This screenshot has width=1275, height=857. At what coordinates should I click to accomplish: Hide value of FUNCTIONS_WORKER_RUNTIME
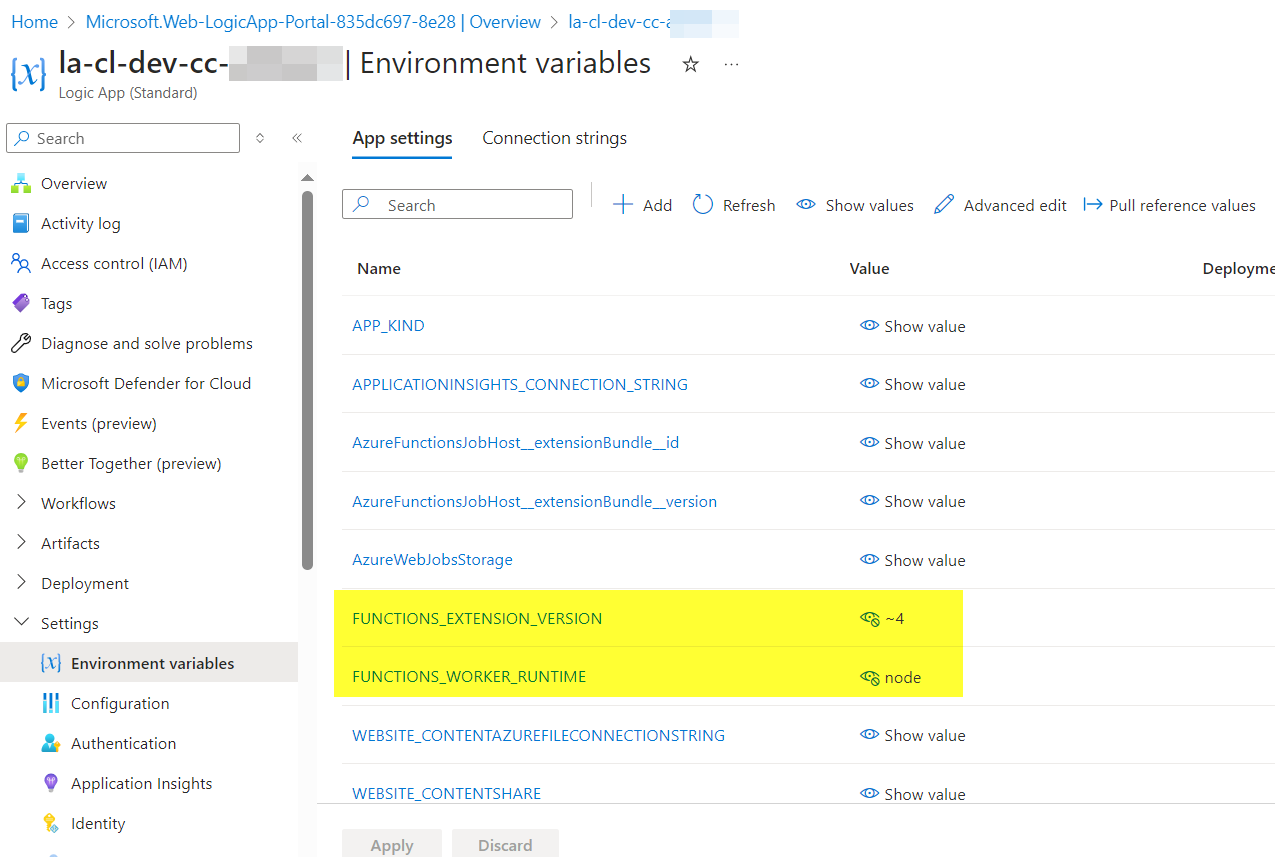(869, 677)
